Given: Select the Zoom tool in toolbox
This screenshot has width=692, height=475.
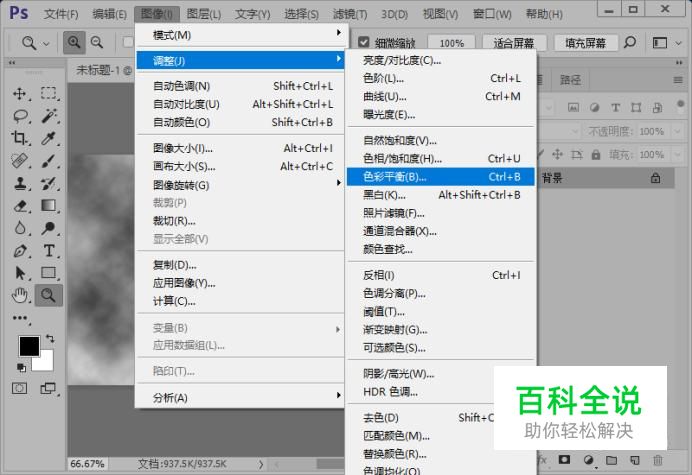Looking at the screenshot, I should click(49, 295).
